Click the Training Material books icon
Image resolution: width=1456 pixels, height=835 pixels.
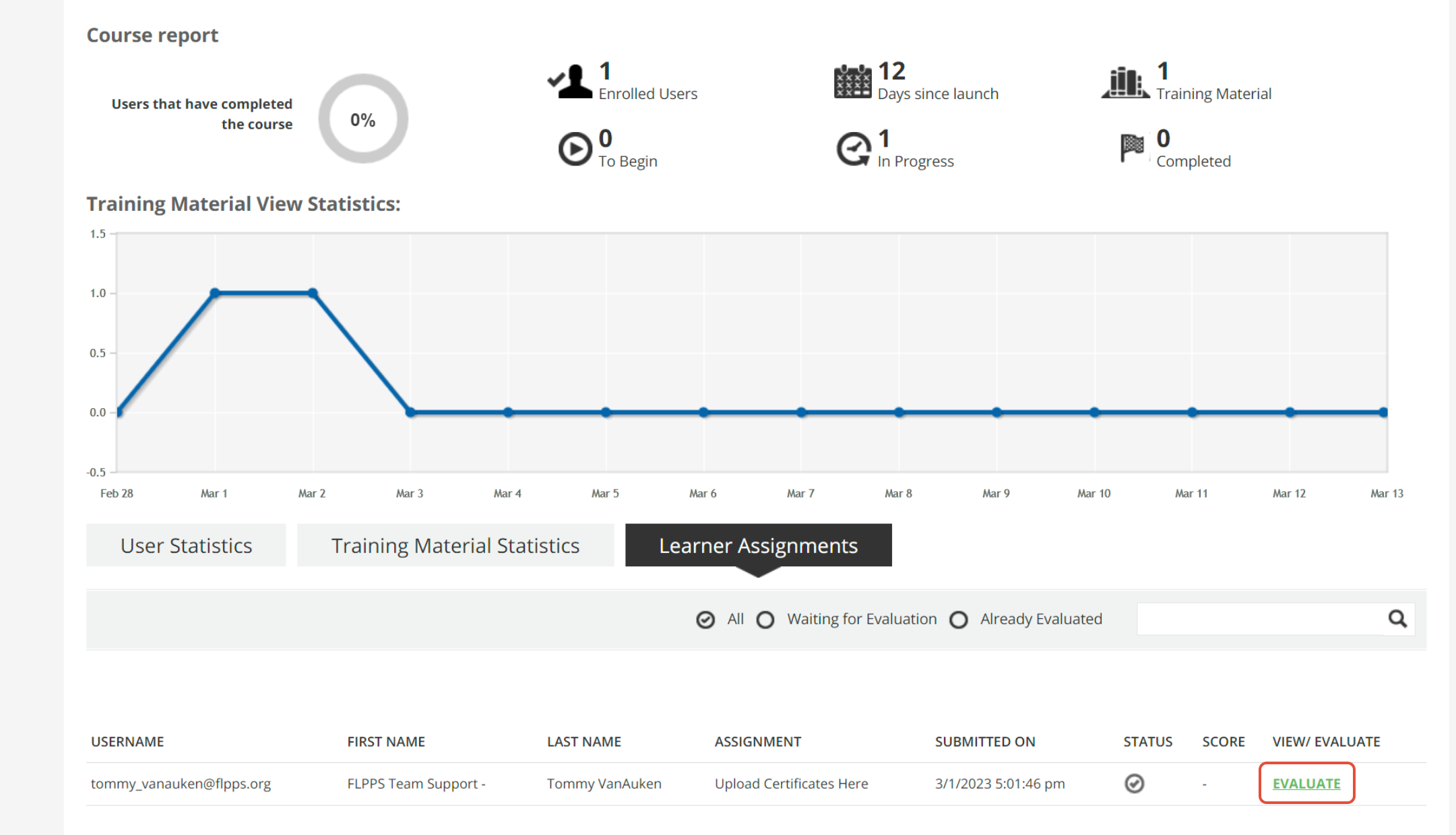tap(1125, 83)
